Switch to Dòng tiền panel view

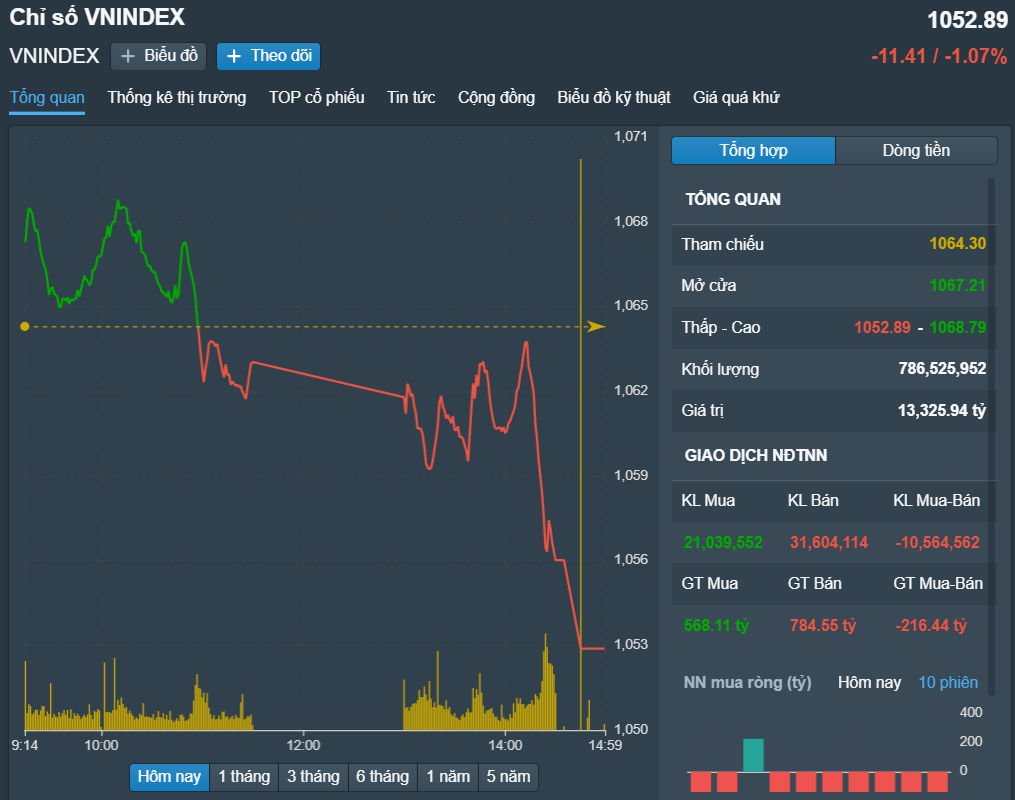(x=916, y=151)
